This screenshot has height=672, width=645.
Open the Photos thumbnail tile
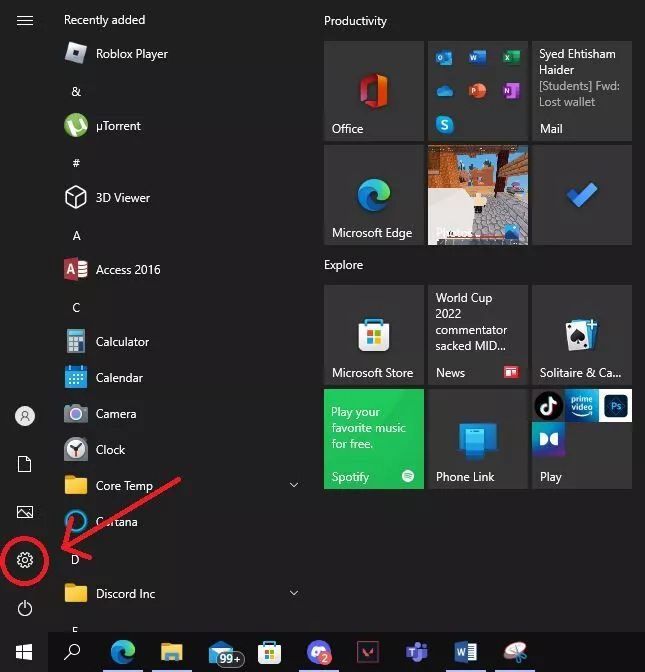477,195
